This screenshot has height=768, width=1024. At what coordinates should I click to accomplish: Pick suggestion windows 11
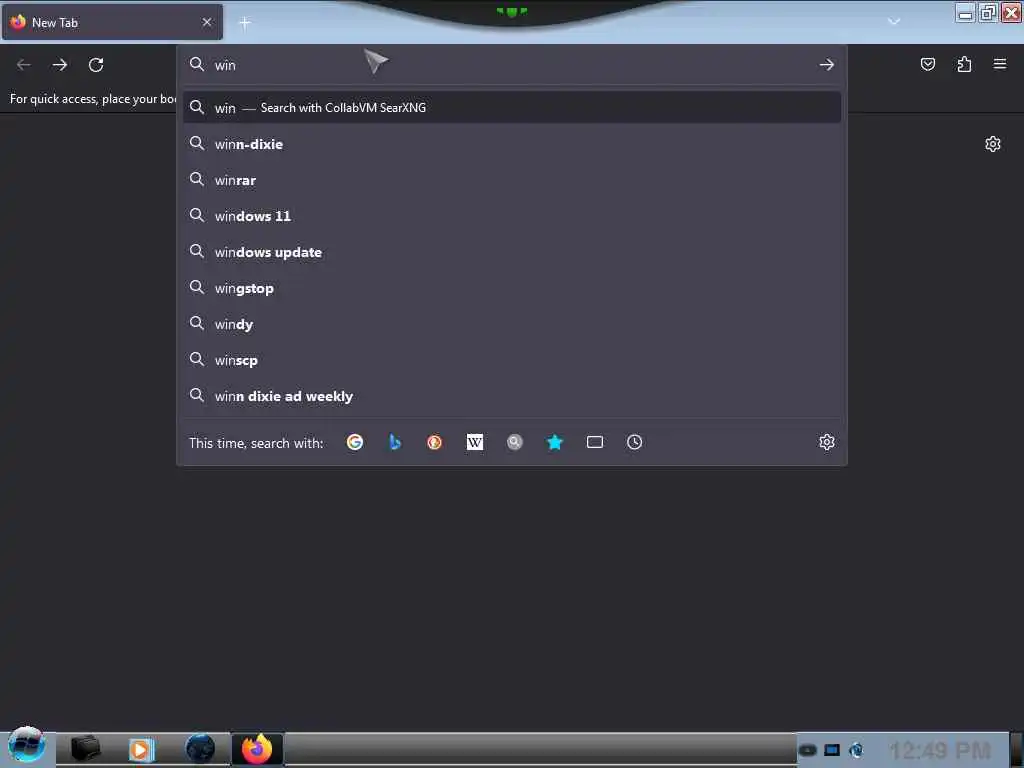click(512, 216)
